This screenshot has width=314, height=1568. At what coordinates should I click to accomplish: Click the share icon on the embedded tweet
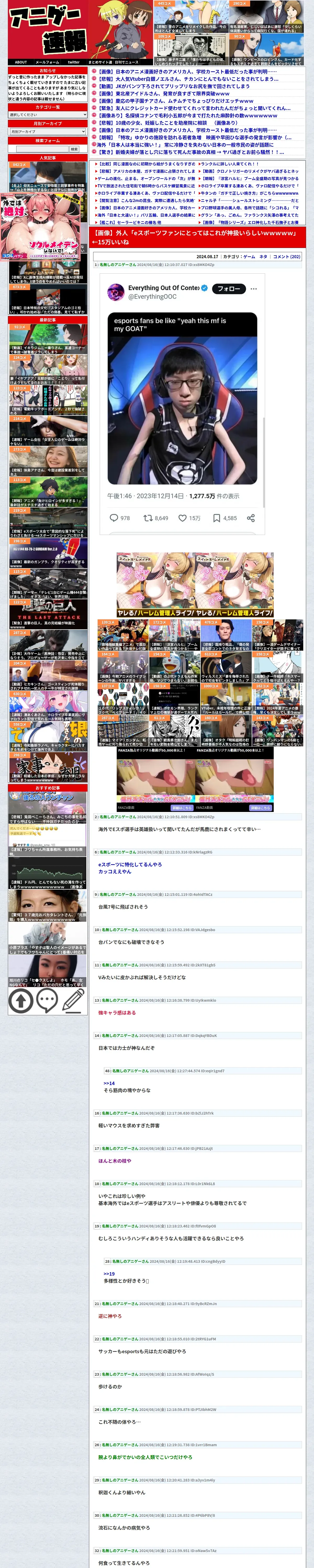click(251, 518)
